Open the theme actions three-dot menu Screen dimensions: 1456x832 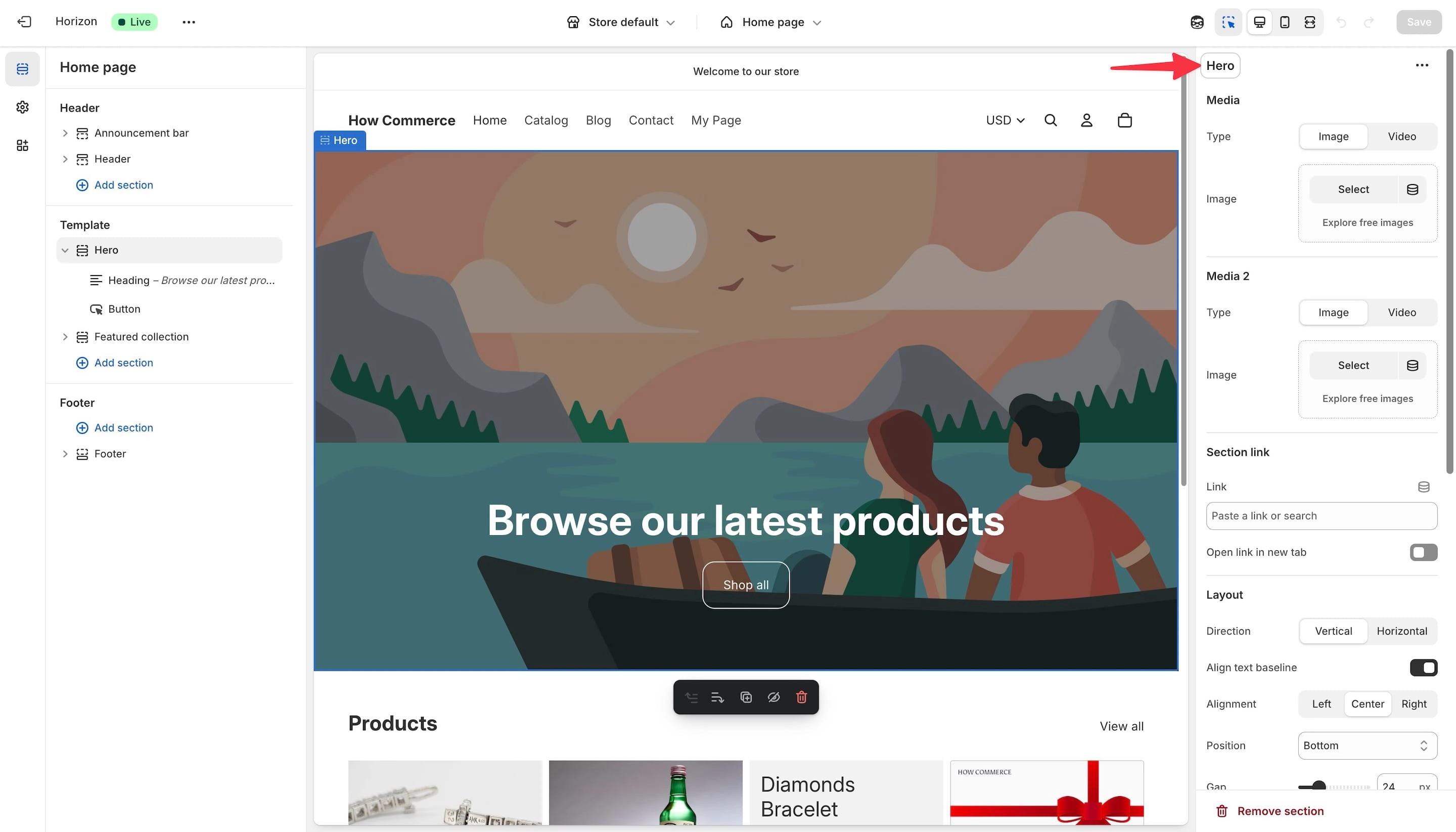click(189, 22)
